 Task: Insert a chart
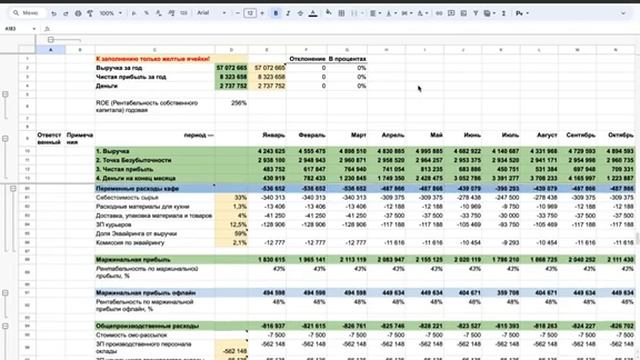point(463,13)
